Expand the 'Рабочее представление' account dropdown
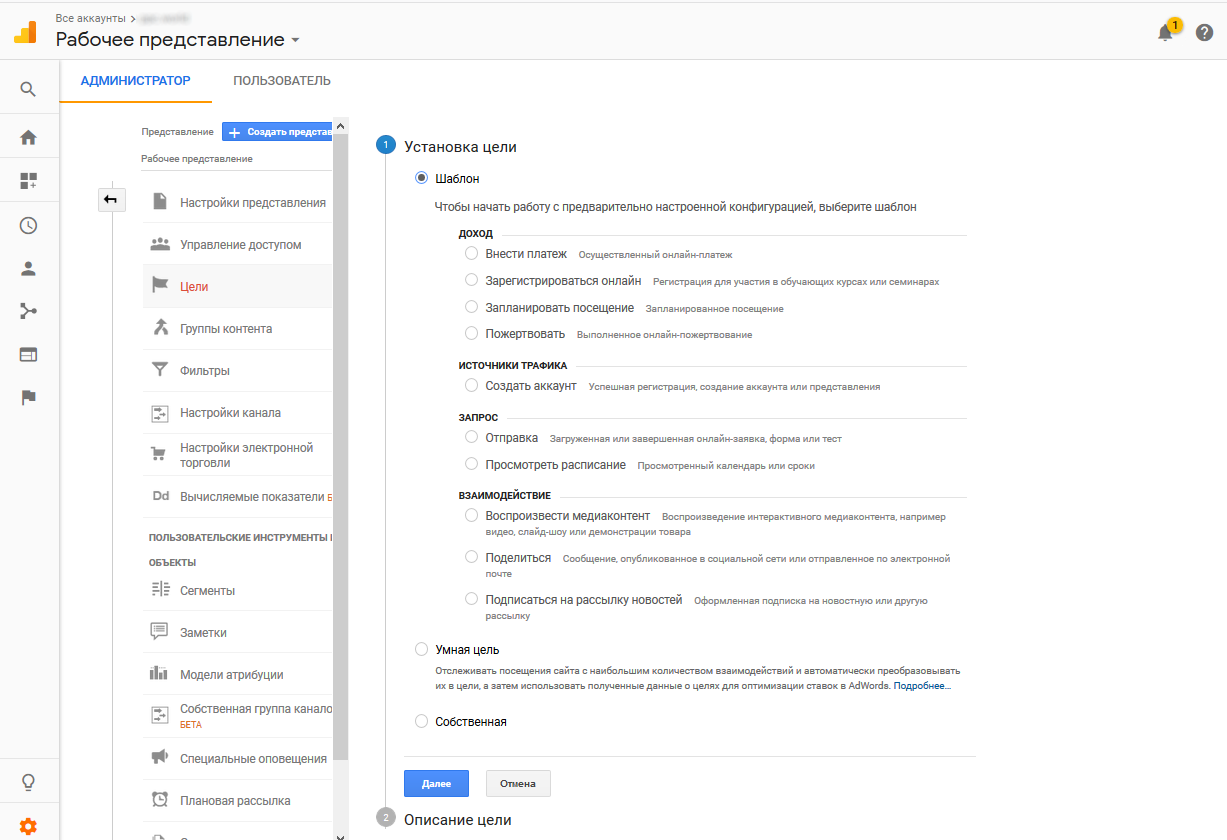The width and height of the screenshot is (1227, 840). pyautogui.click(x=178, y=40)
